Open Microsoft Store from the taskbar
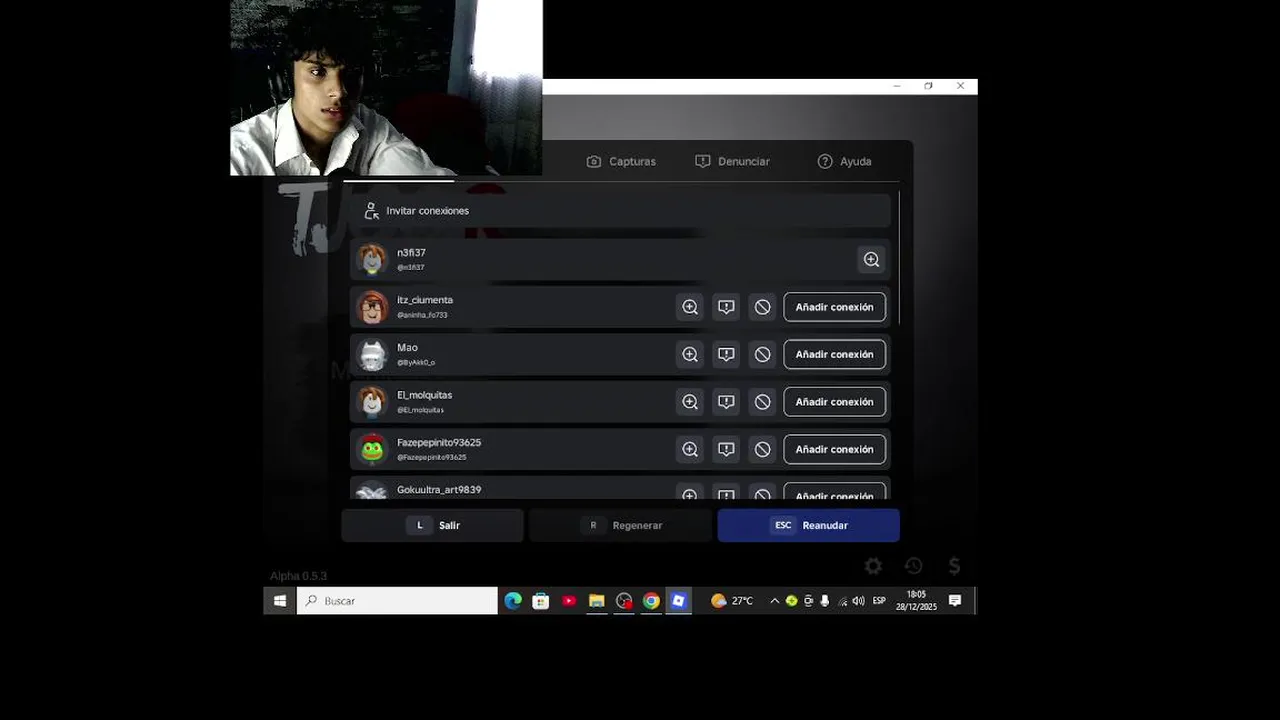Image resolution: width=1280 pixels, height=720 pixels. (541, 601)
